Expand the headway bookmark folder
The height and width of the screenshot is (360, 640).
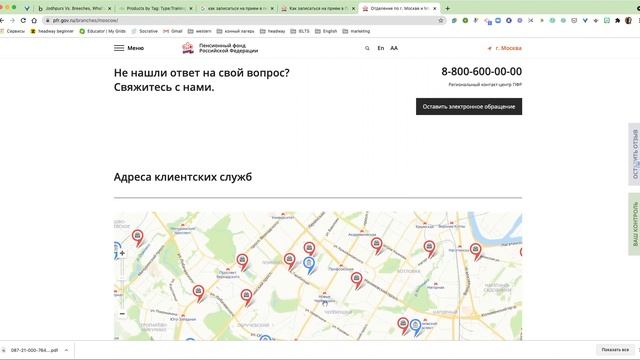273,31
